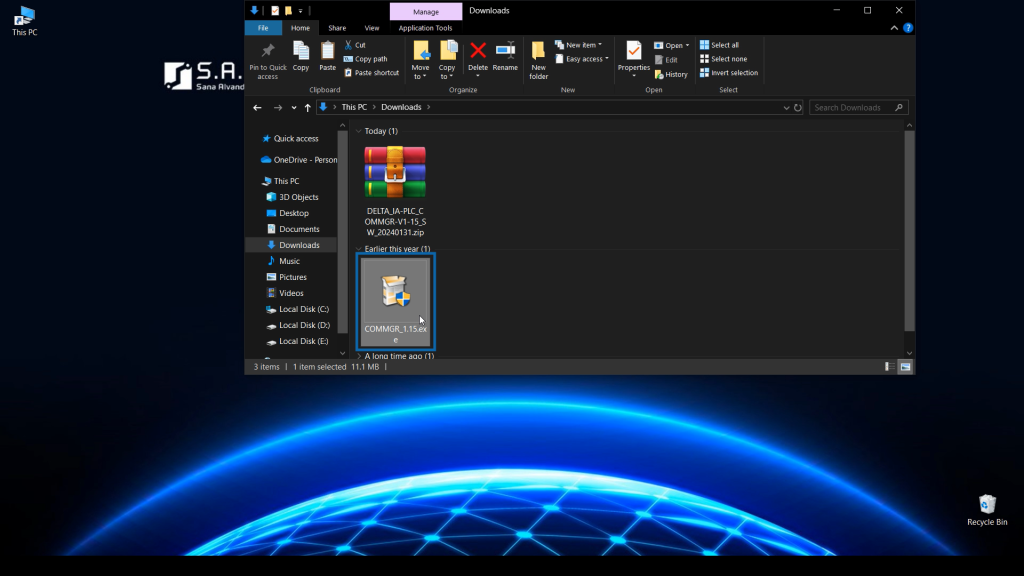Open the Copy to menu
The width and height of the screenshot is (1024, 576).
point(447,60)
